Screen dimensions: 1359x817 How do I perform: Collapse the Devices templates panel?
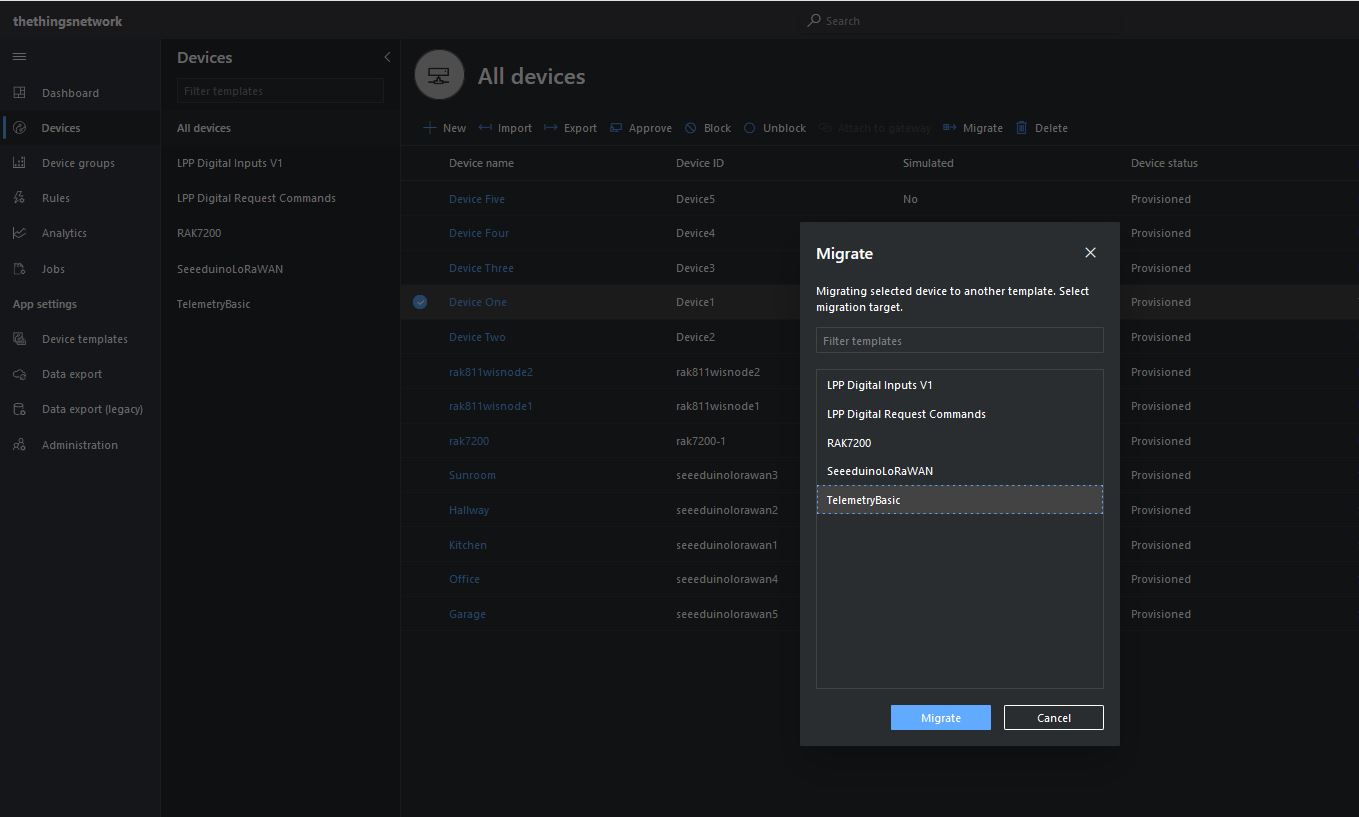387,57
